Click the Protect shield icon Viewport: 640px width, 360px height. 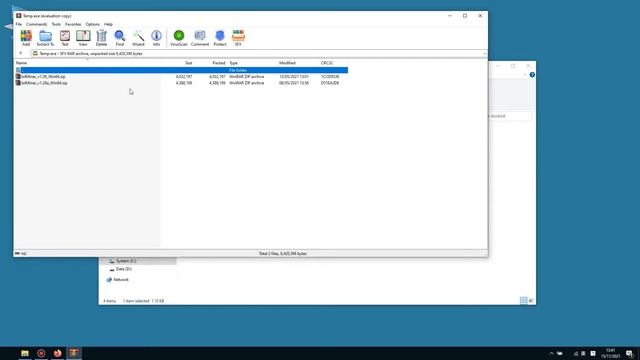220,38
